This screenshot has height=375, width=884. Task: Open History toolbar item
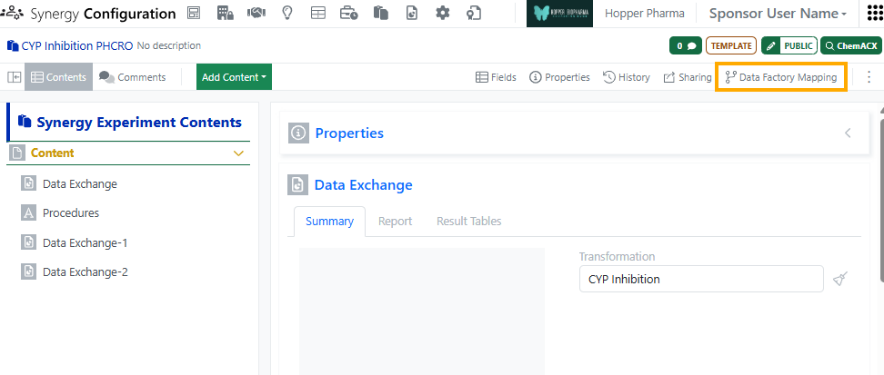[x=626, y=77]
